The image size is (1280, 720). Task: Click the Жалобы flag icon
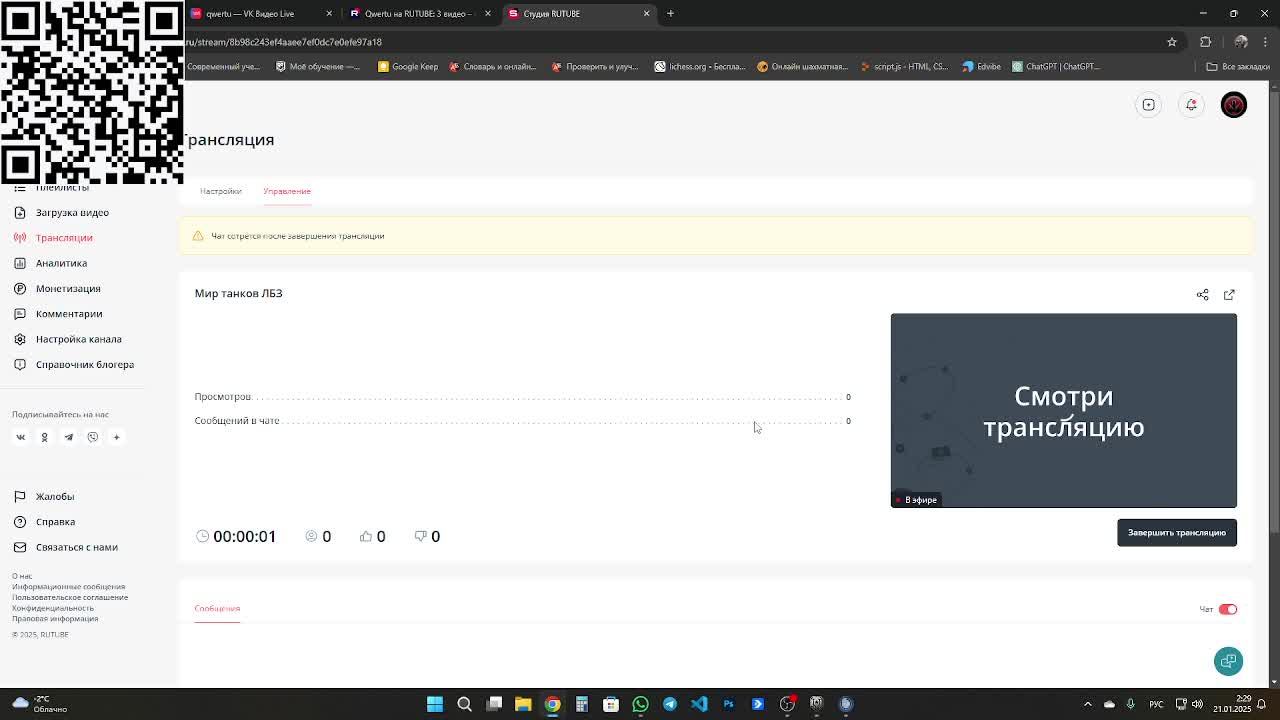pyautogui.click(x=19, y=496)
